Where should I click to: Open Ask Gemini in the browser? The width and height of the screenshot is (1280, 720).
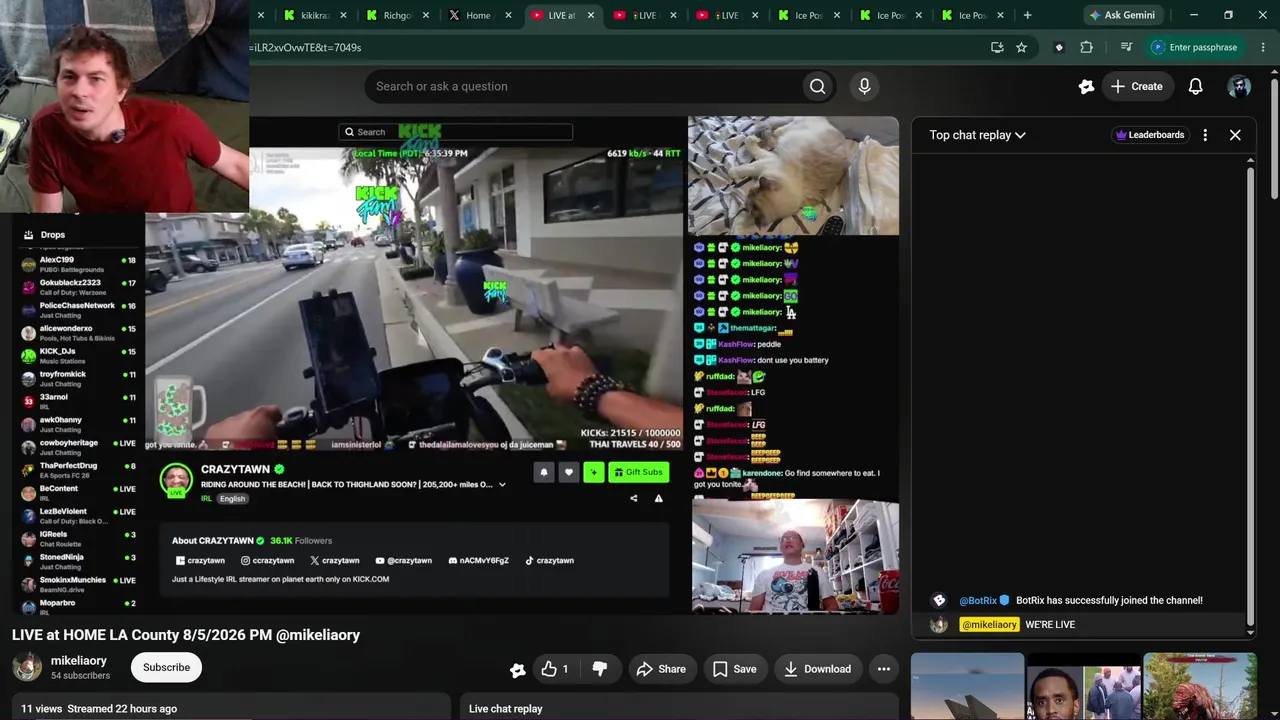pos(1122,15)
